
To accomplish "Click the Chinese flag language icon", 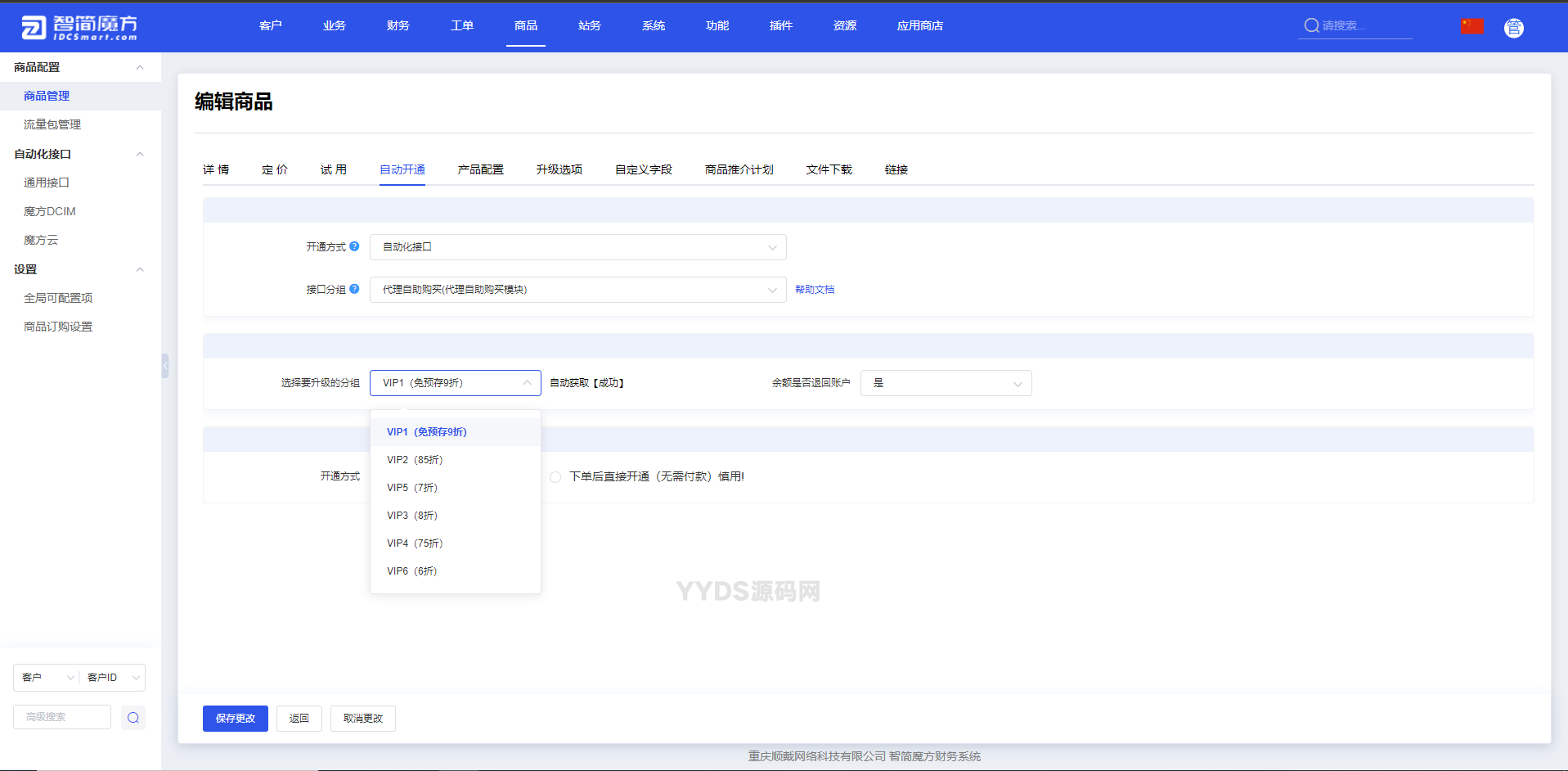I will tap(1471, 26).
